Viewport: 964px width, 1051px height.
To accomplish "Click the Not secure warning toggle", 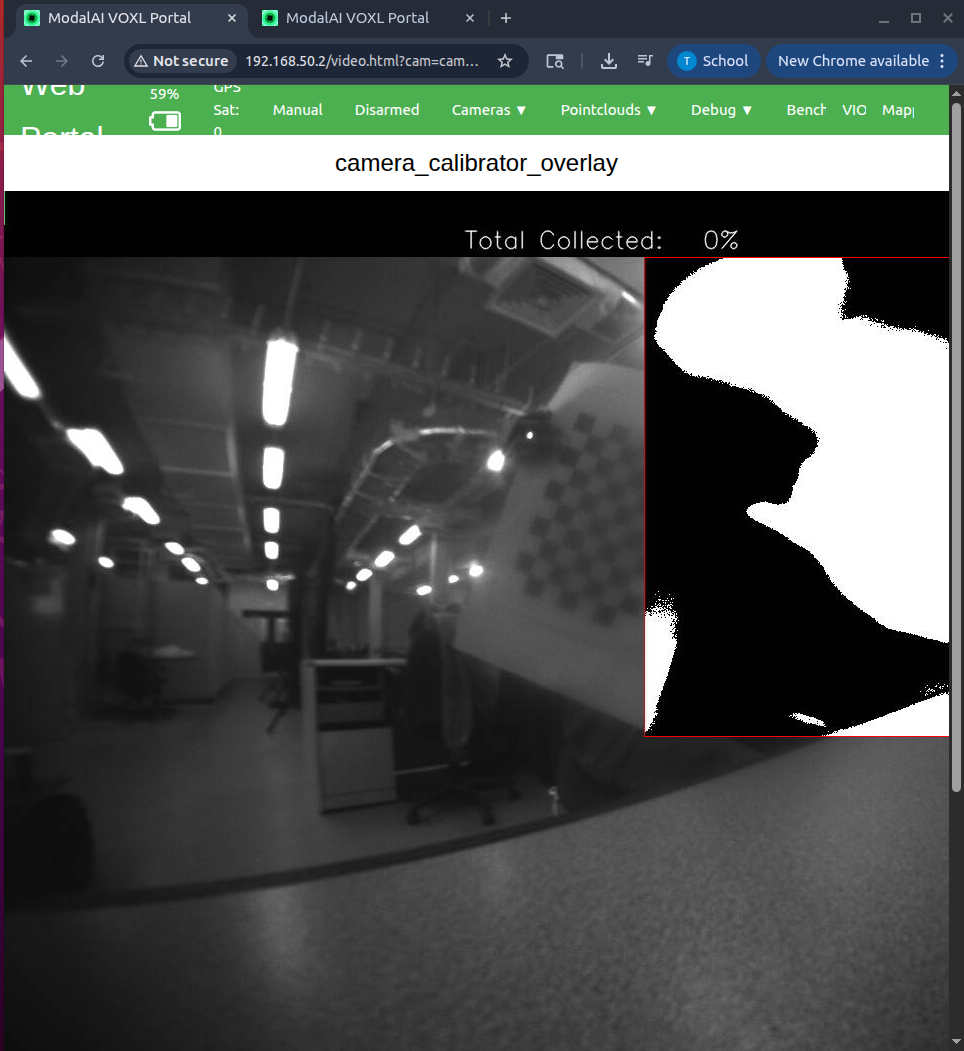I will pos(181,61).
